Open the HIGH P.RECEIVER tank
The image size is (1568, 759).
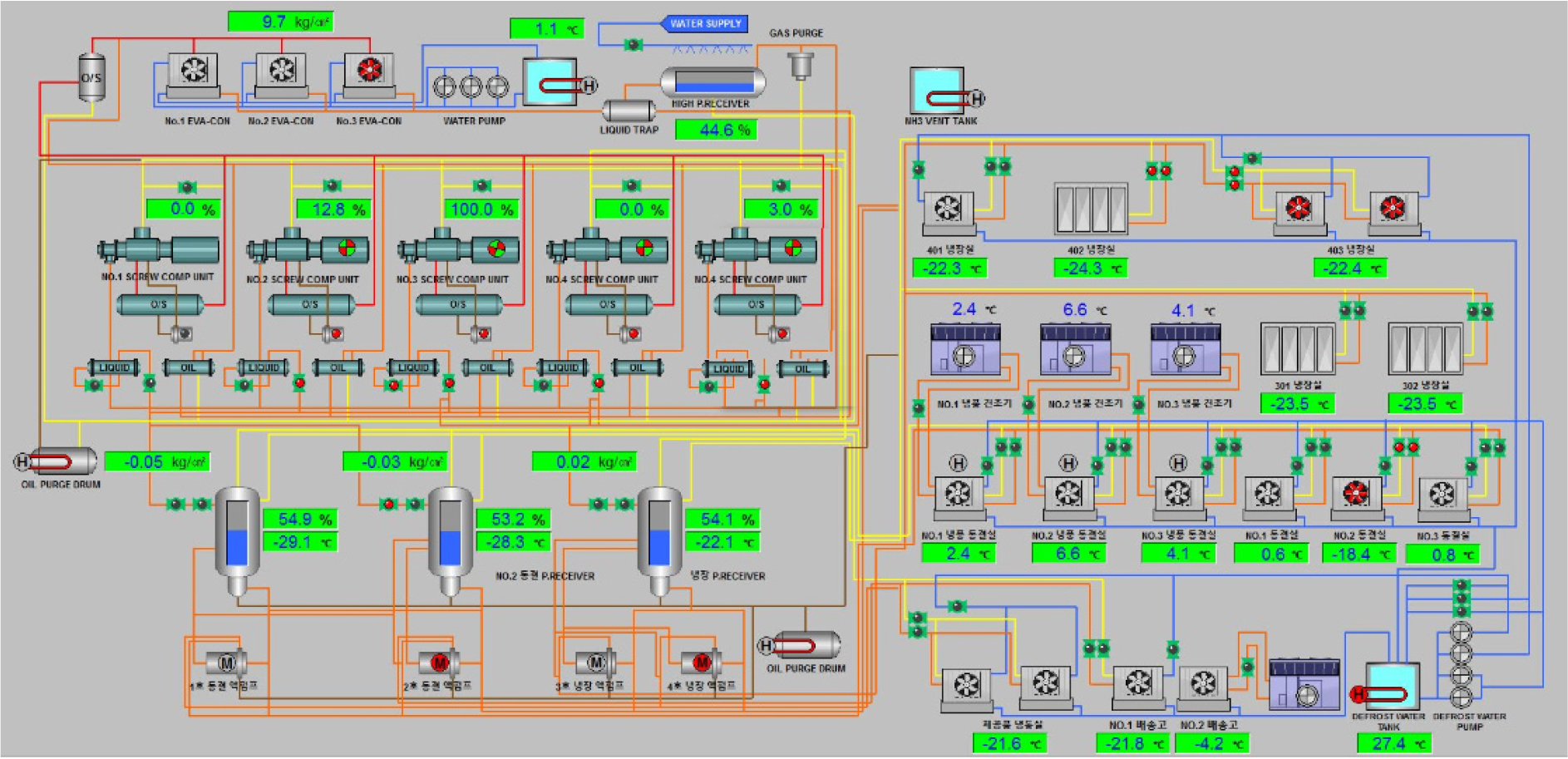tap(713, 81)
